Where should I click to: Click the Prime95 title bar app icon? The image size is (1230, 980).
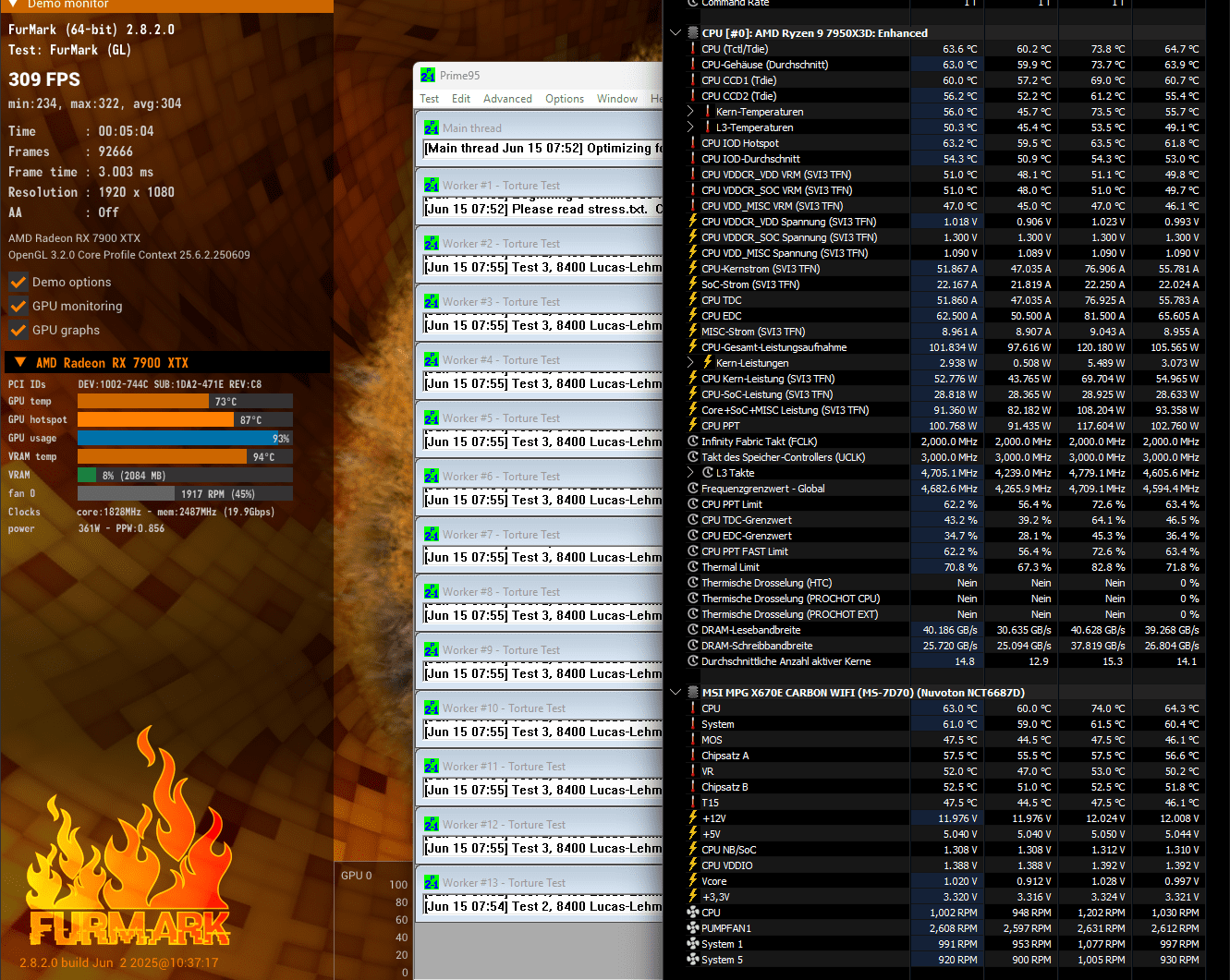point(428,76)
